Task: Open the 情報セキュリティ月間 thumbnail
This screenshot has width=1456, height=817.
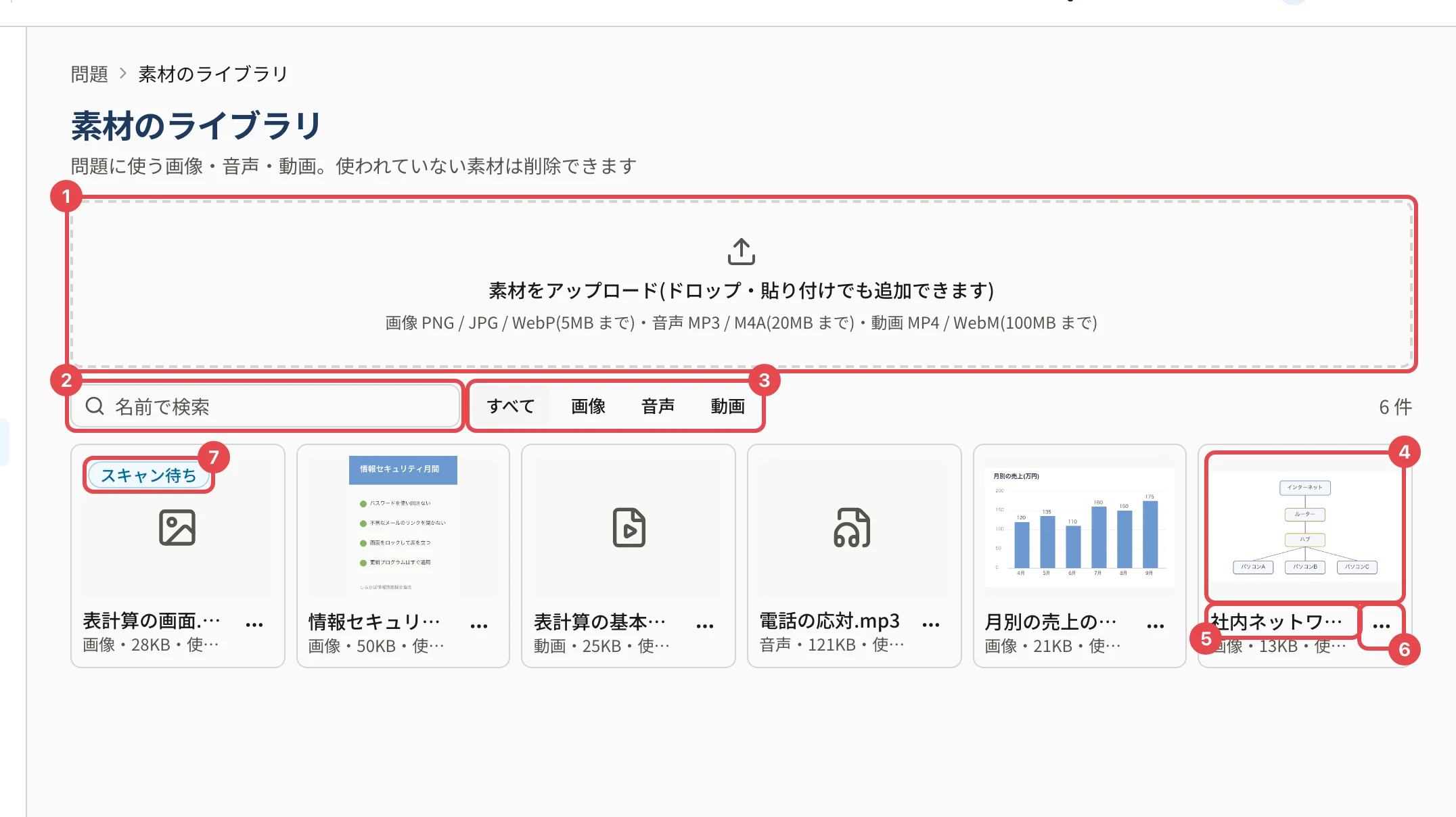Action: [403, 528]
